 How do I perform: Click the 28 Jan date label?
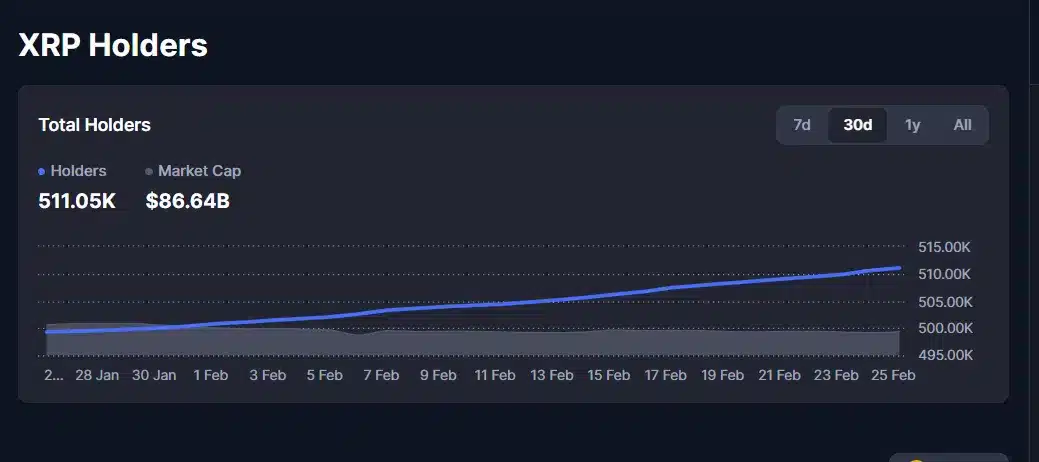(97, 375)
